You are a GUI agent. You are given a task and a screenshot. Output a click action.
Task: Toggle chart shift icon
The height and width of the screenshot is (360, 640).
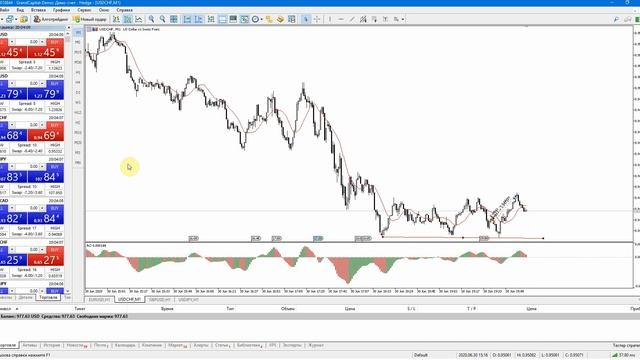[x=199, y=19]
